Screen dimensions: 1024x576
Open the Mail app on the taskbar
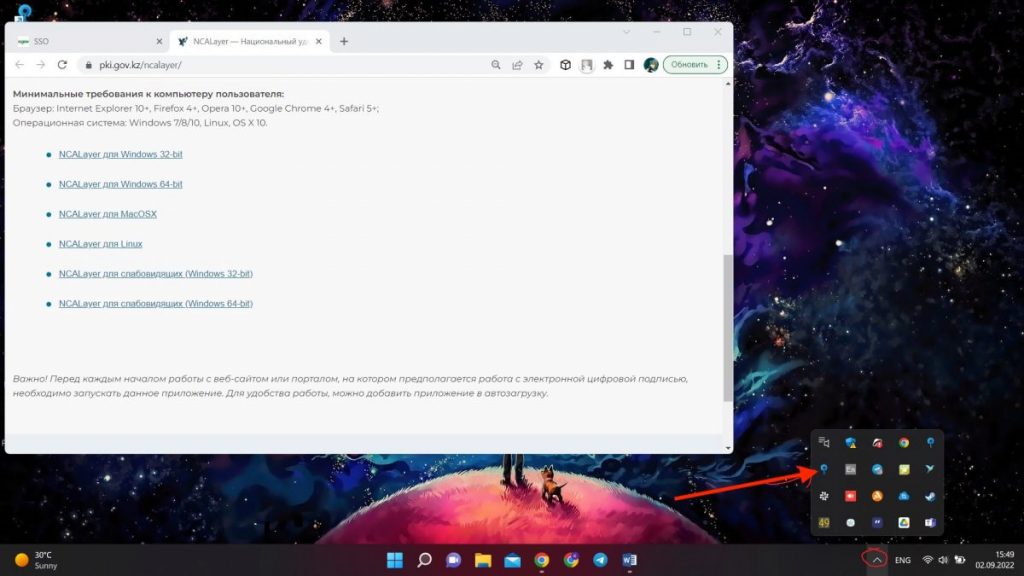click(x=512, y=560)
